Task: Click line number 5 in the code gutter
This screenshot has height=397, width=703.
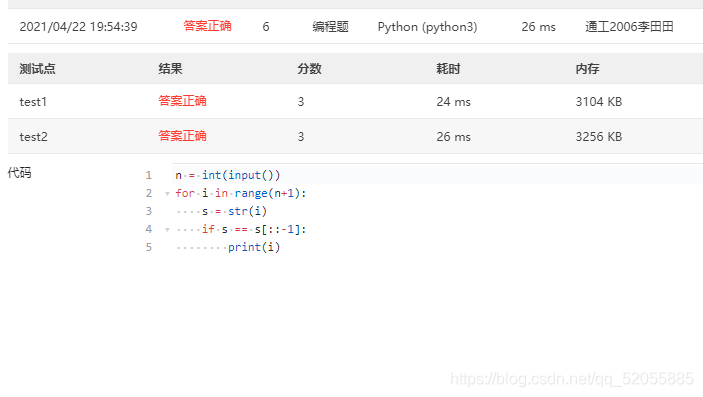Action: pos(148,247)
